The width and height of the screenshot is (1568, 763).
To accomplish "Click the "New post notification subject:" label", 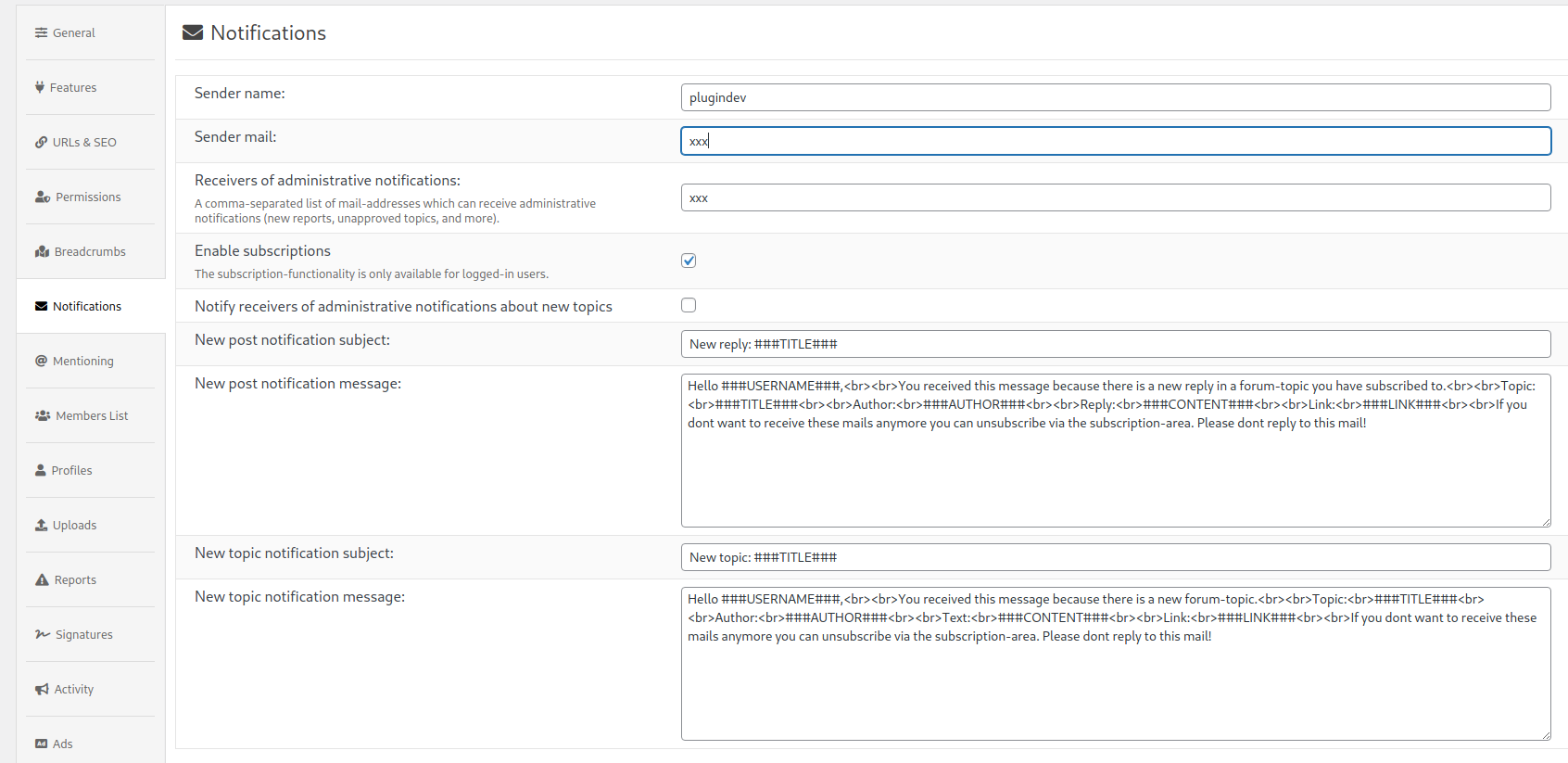I will [292, 340].
